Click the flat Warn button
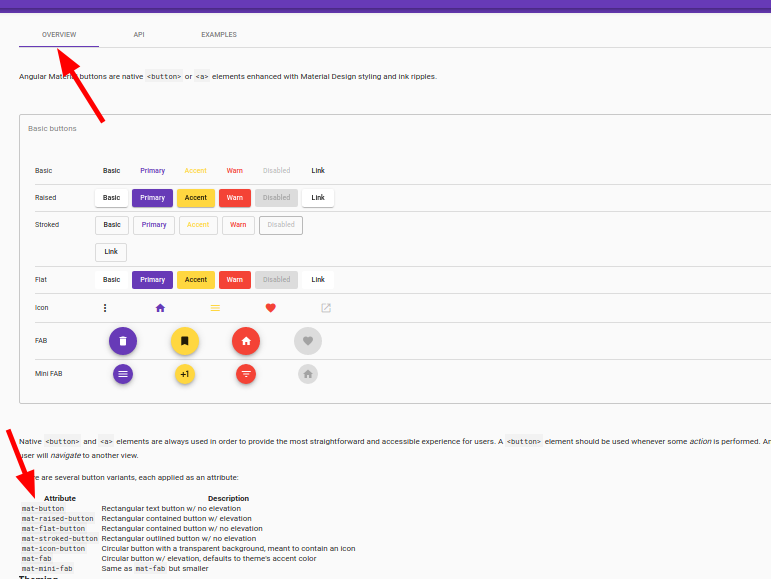 click(235, 280)
